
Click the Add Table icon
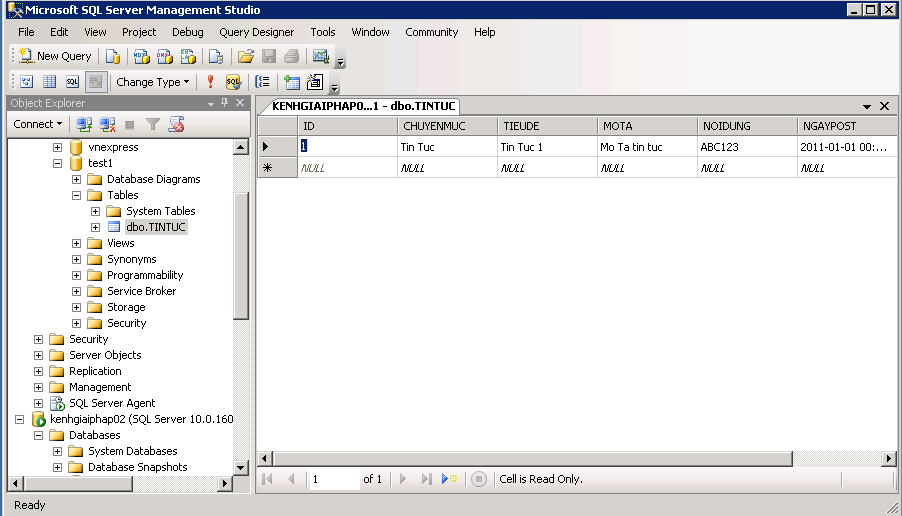click(x=292, y=82)
